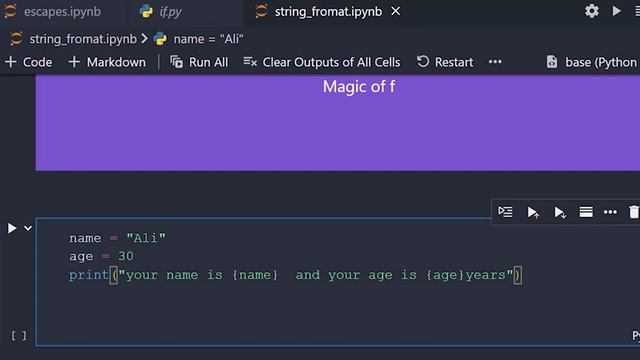Restart the notebook kernel
The image size is (640, 360).
click(x=445, y=62)
